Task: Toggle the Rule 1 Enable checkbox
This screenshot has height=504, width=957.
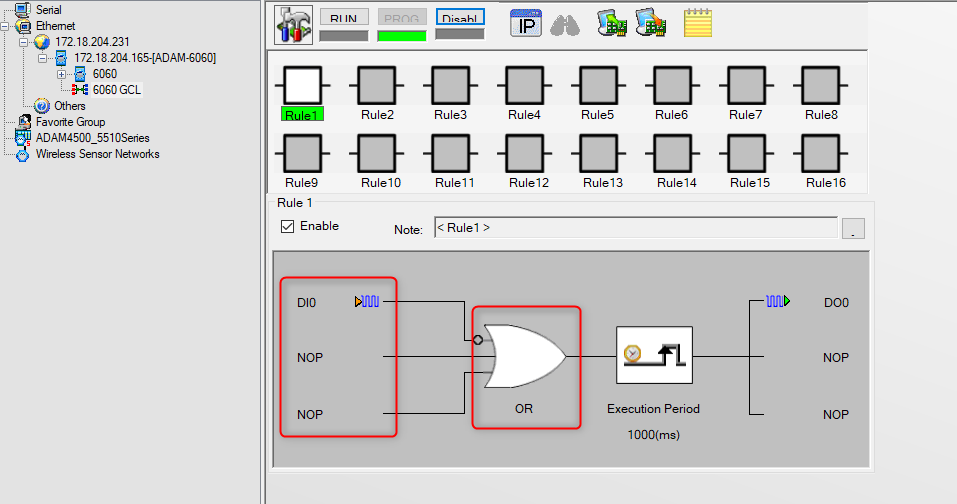Action: [287, 226]
